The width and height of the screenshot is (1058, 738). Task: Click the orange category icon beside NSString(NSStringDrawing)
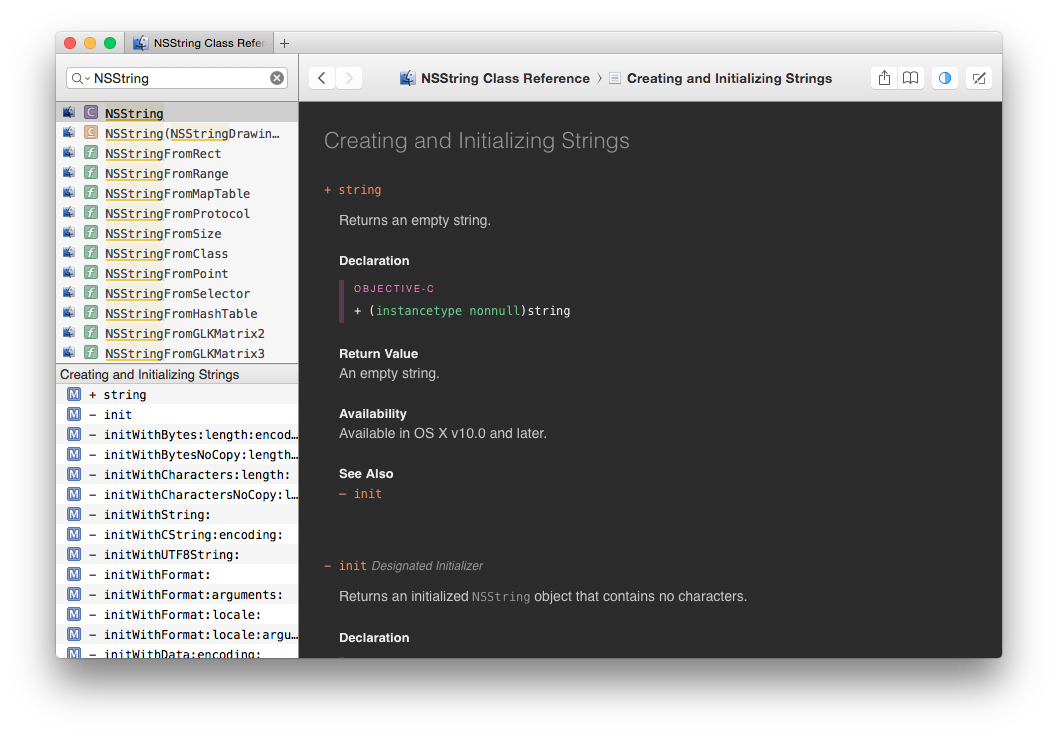91,132
